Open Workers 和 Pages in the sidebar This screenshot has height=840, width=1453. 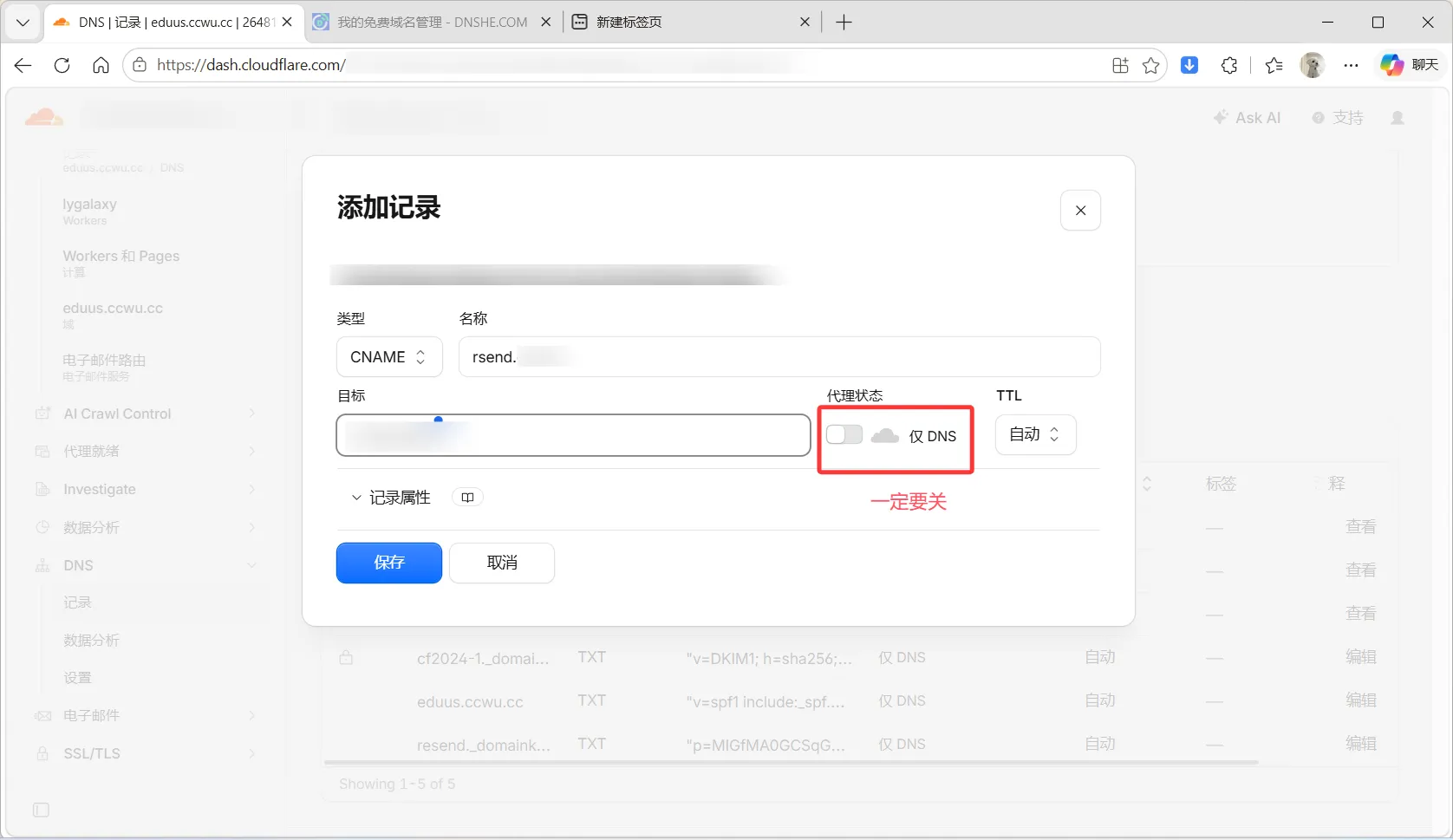121,263
